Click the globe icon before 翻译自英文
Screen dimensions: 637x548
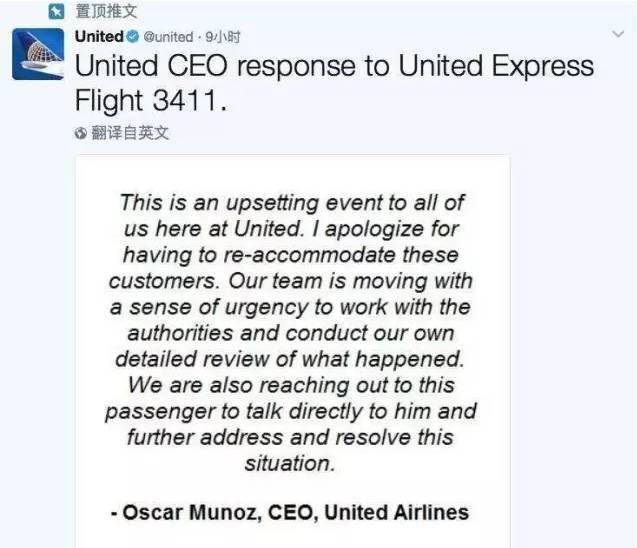(x=81, y=133)
